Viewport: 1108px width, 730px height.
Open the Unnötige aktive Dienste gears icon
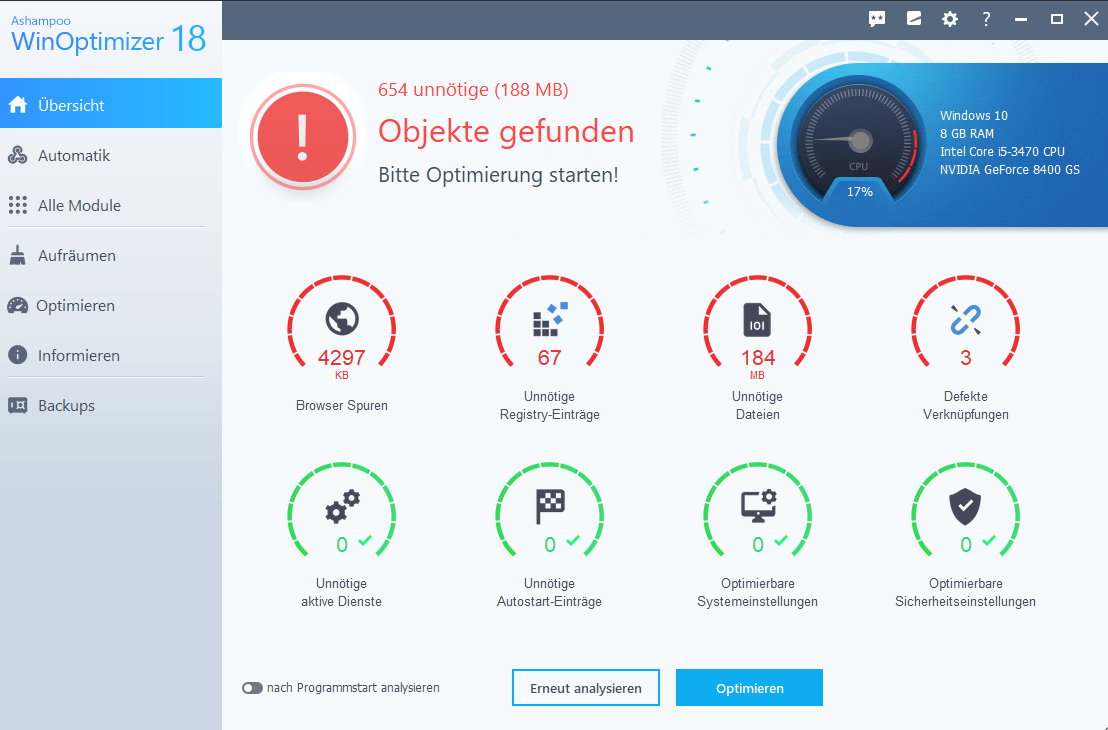342,508
